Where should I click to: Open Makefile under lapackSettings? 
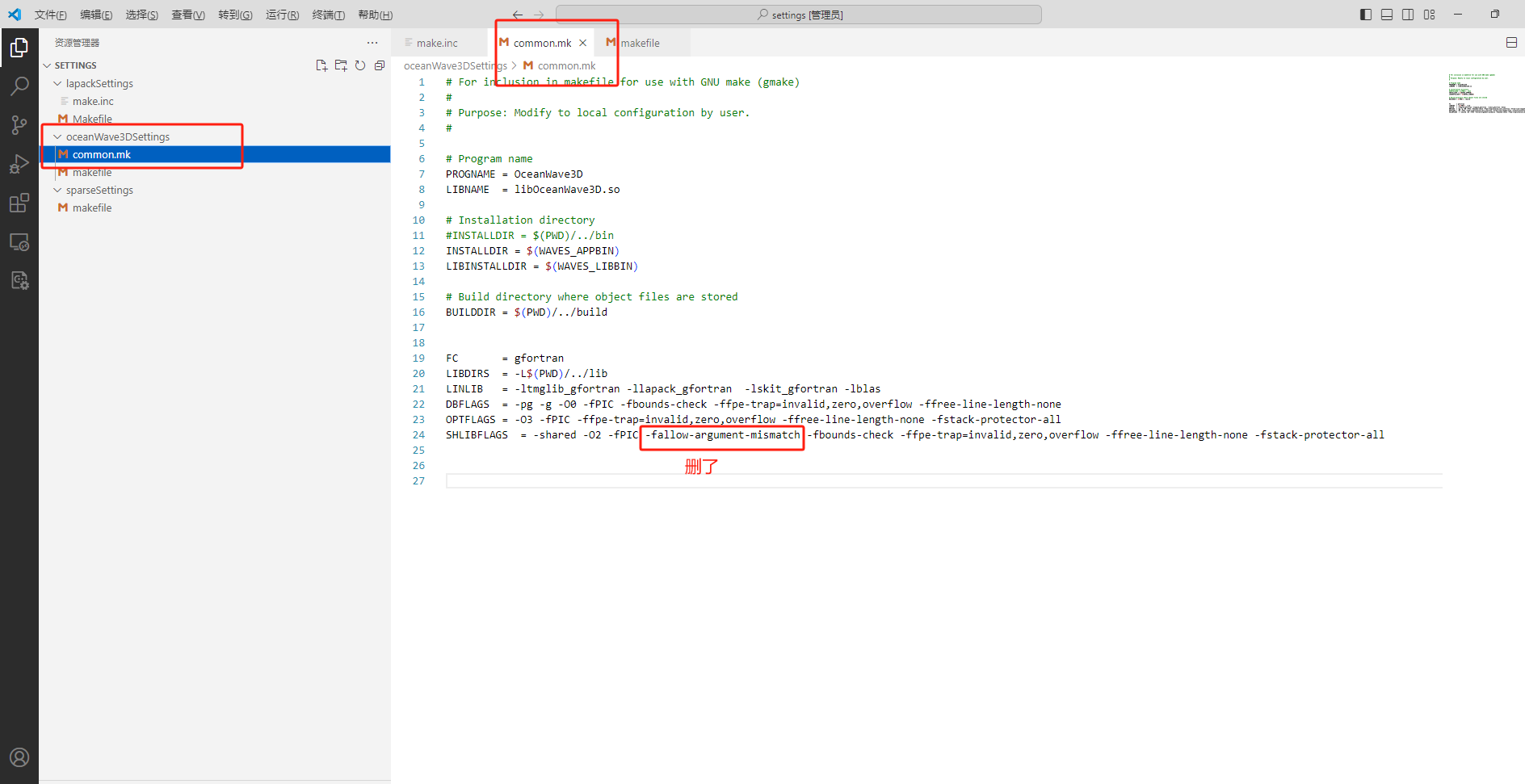(x=92, y=119)
